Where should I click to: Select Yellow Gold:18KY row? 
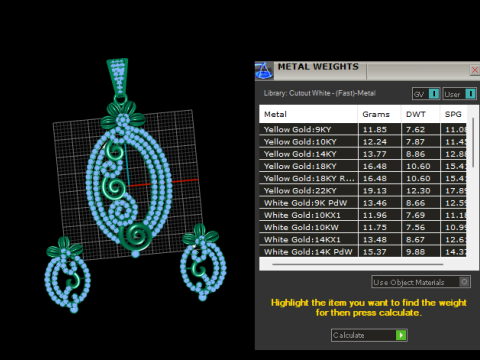coord(363,166)
